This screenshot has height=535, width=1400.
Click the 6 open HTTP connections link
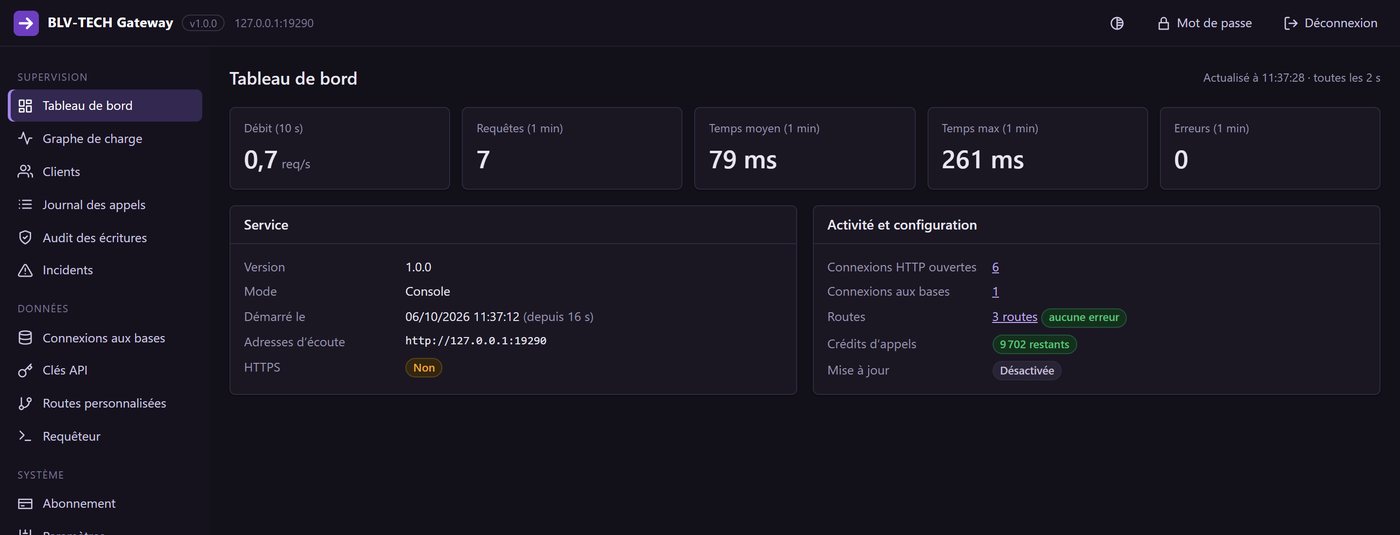tap(995, 267)
